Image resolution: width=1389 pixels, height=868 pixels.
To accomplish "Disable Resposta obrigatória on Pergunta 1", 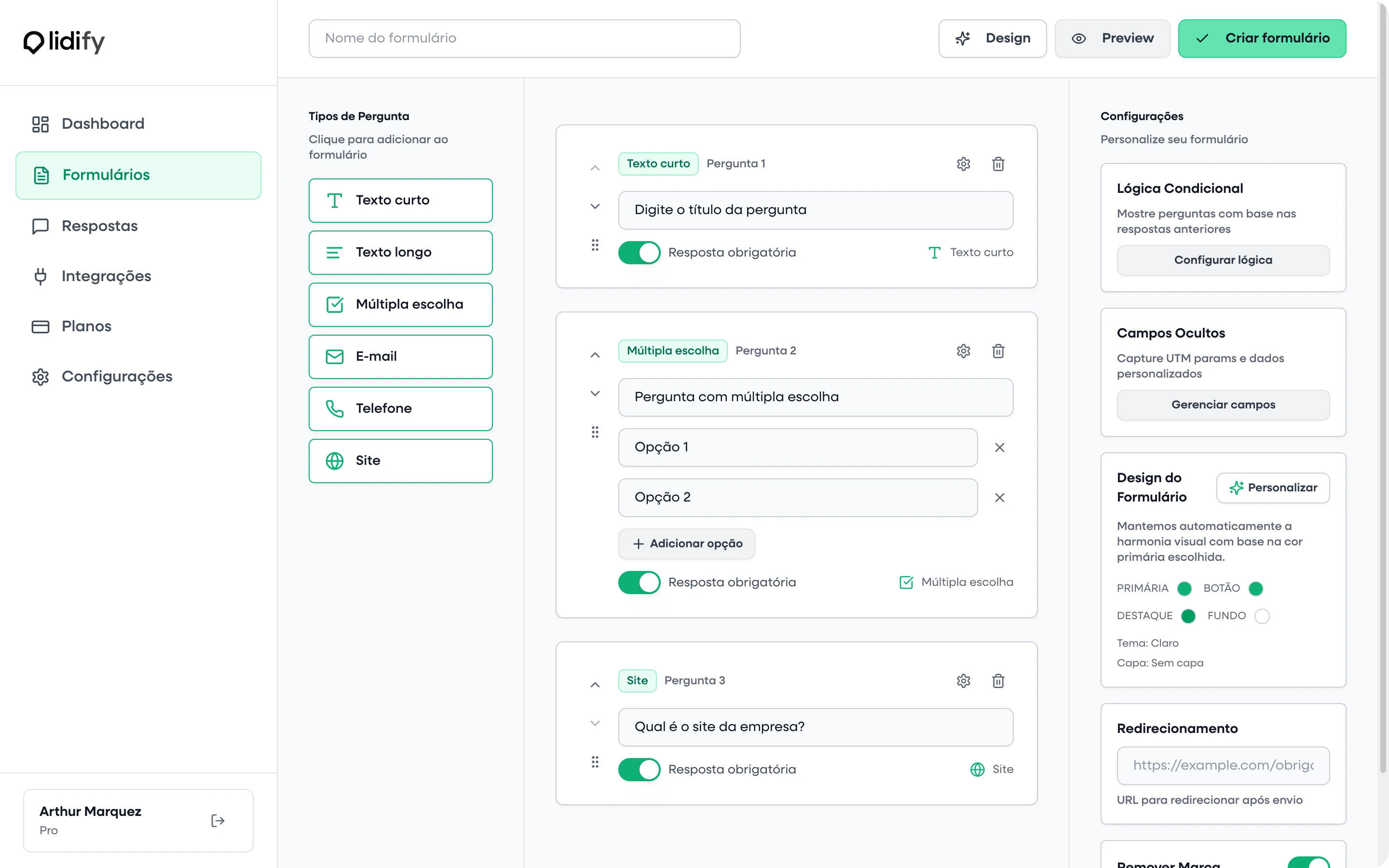I will (x=638, y=252).
